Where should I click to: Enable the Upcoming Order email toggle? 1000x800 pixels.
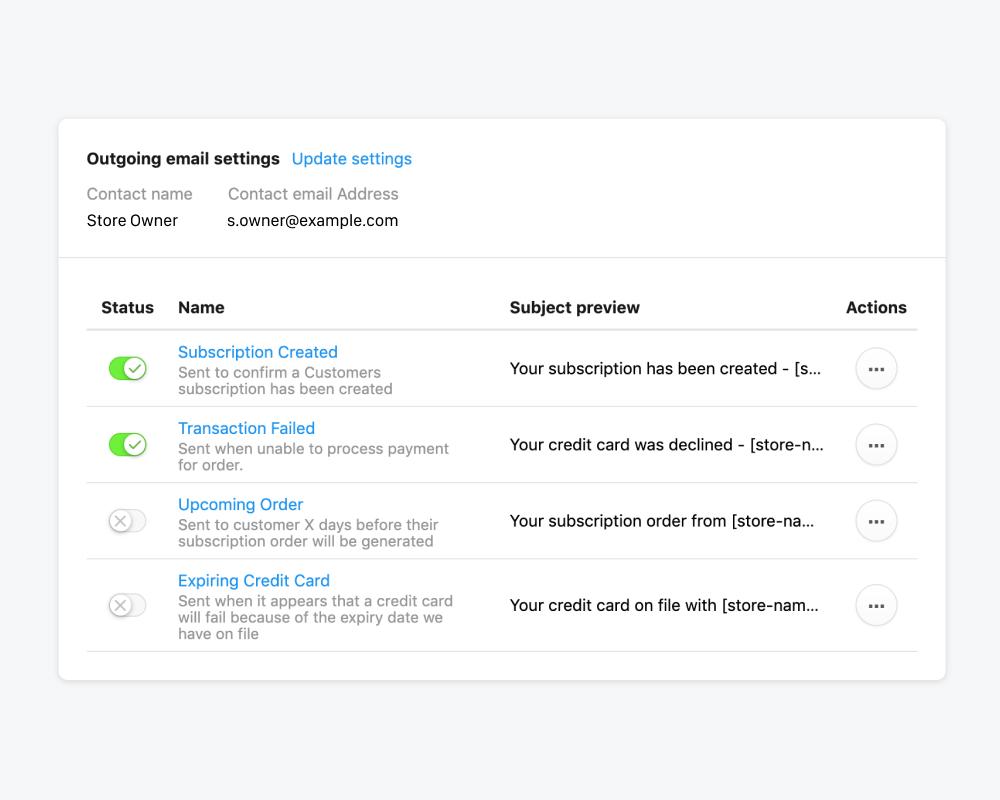click(x=127, y=521)
